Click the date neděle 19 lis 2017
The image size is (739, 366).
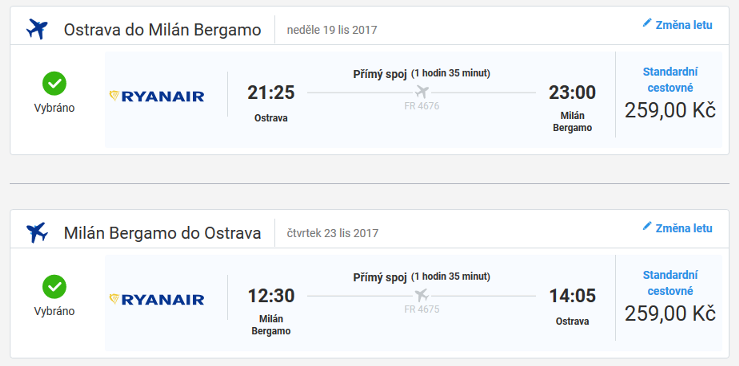pyautogui.click(x=332, y=30)
